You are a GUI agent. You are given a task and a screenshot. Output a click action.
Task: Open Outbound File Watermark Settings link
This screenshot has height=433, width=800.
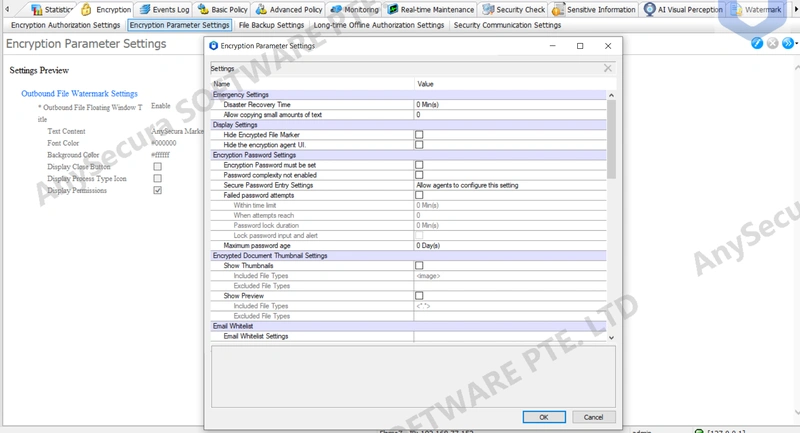79,93
